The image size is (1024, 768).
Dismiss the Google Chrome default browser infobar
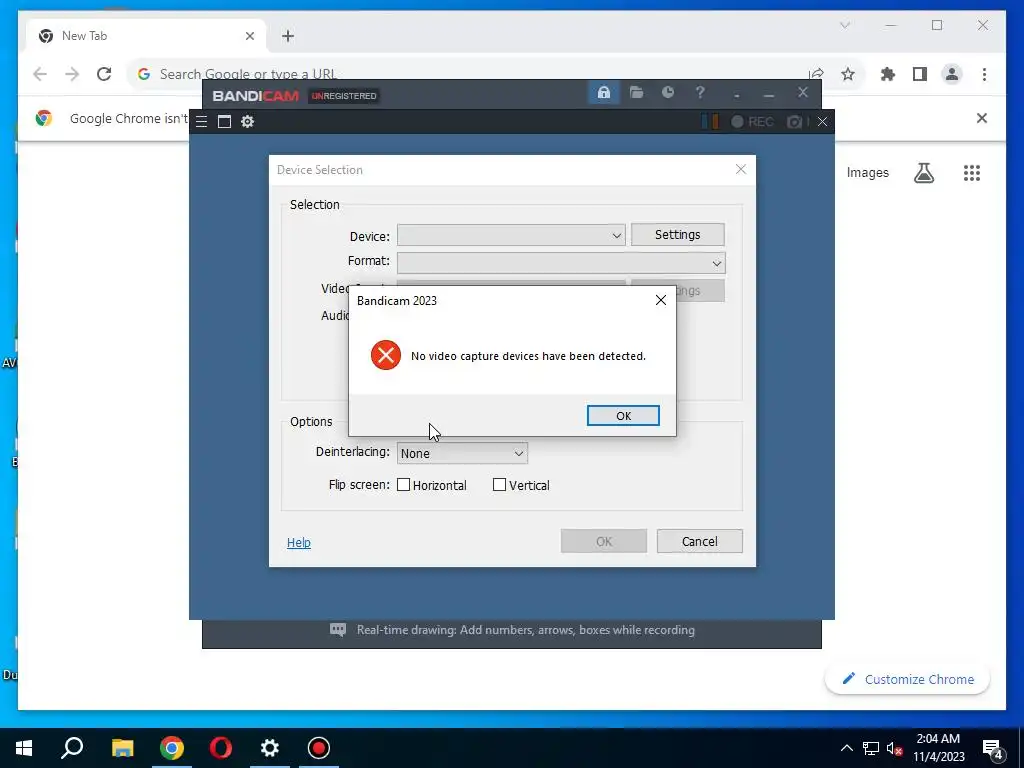click(x=982, y=118)
